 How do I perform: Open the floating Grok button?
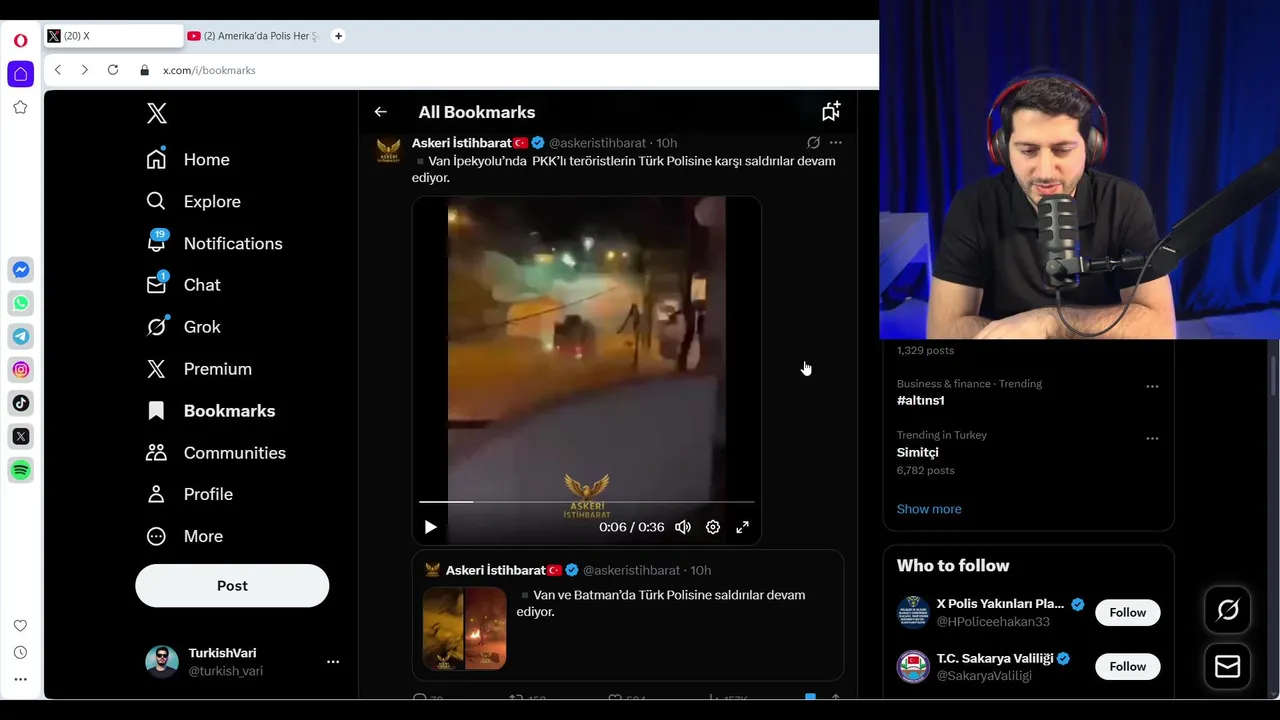[1228, 610]
